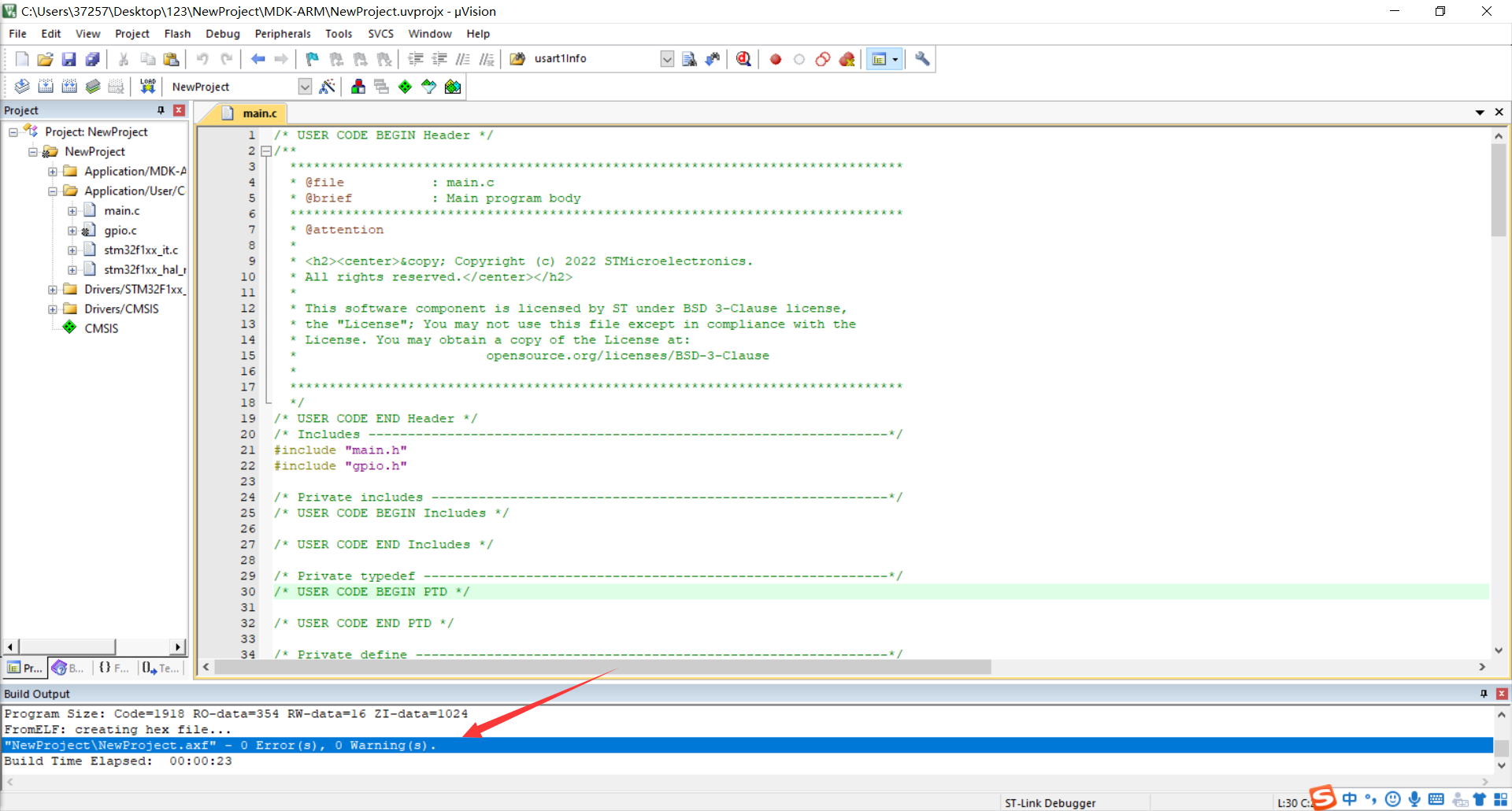Click the editor horizontal scrollbar thumb
The width and height of the screenshot is (1512, 811).
click(602, 667)
